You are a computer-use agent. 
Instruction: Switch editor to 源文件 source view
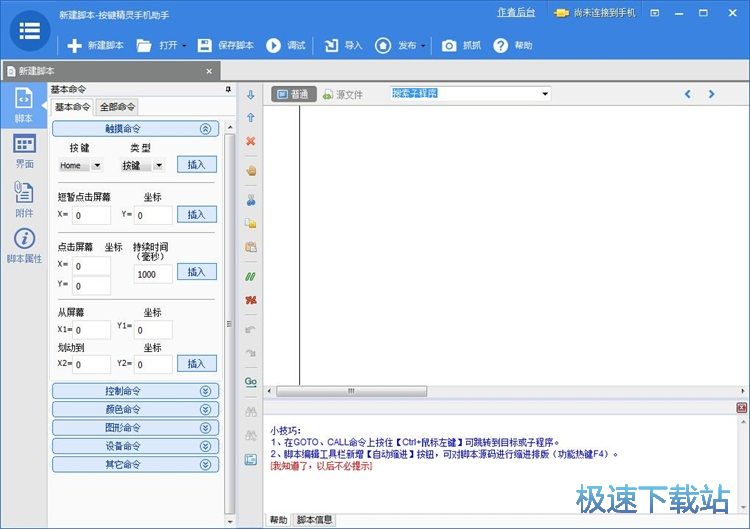(343, 94)
